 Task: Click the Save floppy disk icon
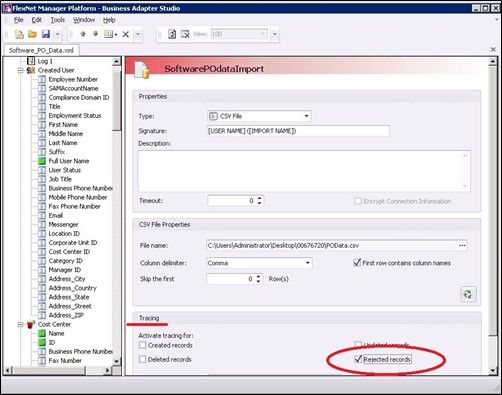click(x=46, y=34)
